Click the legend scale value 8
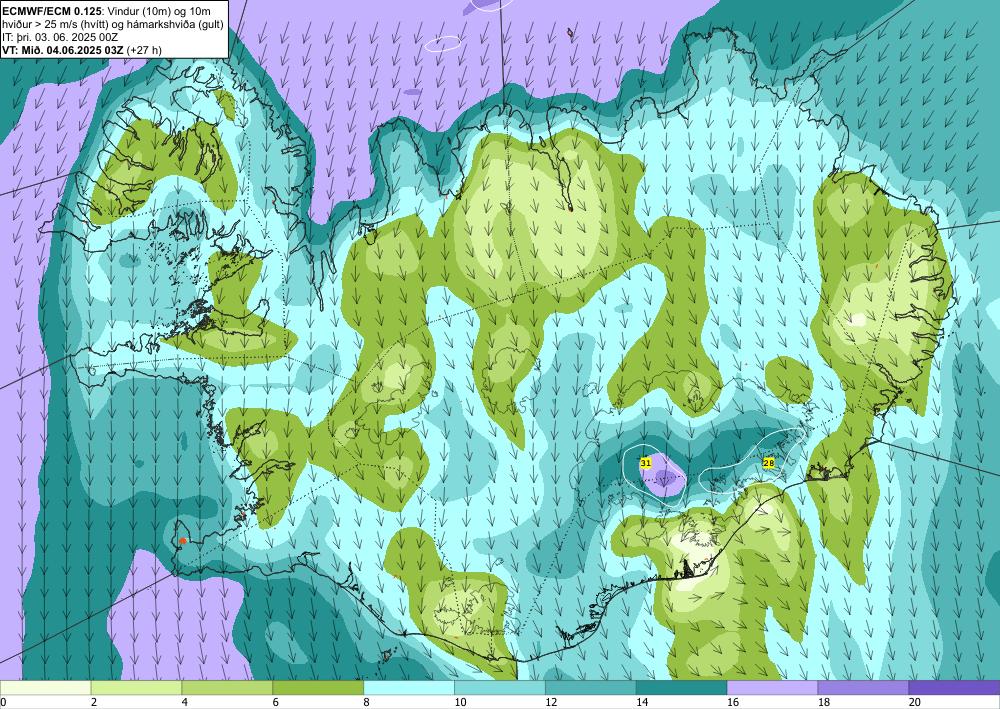Viewport: 1000px width, 709px height. [367, 703]
